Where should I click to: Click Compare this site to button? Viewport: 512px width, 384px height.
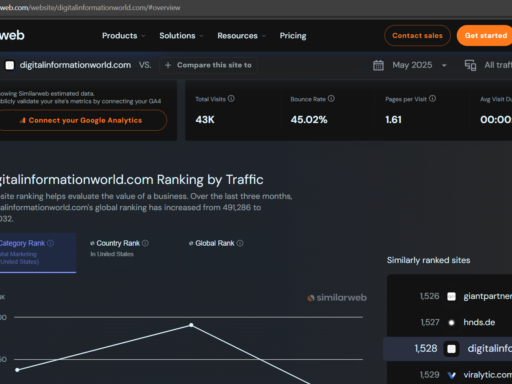click(x=208, y=65)
